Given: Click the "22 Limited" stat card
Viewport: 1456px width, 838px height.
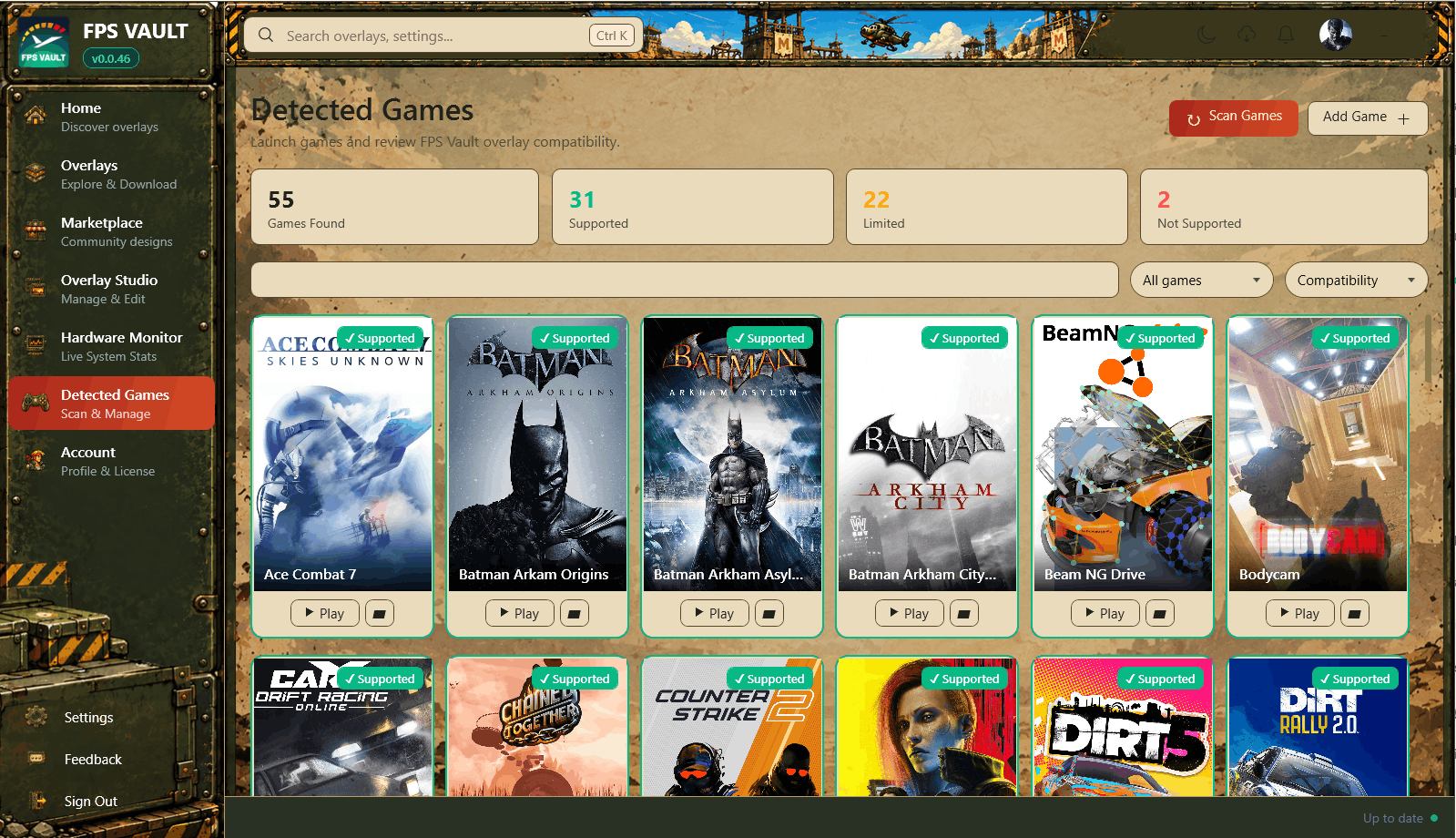Looking at the screenshot, I should [987, 207].
